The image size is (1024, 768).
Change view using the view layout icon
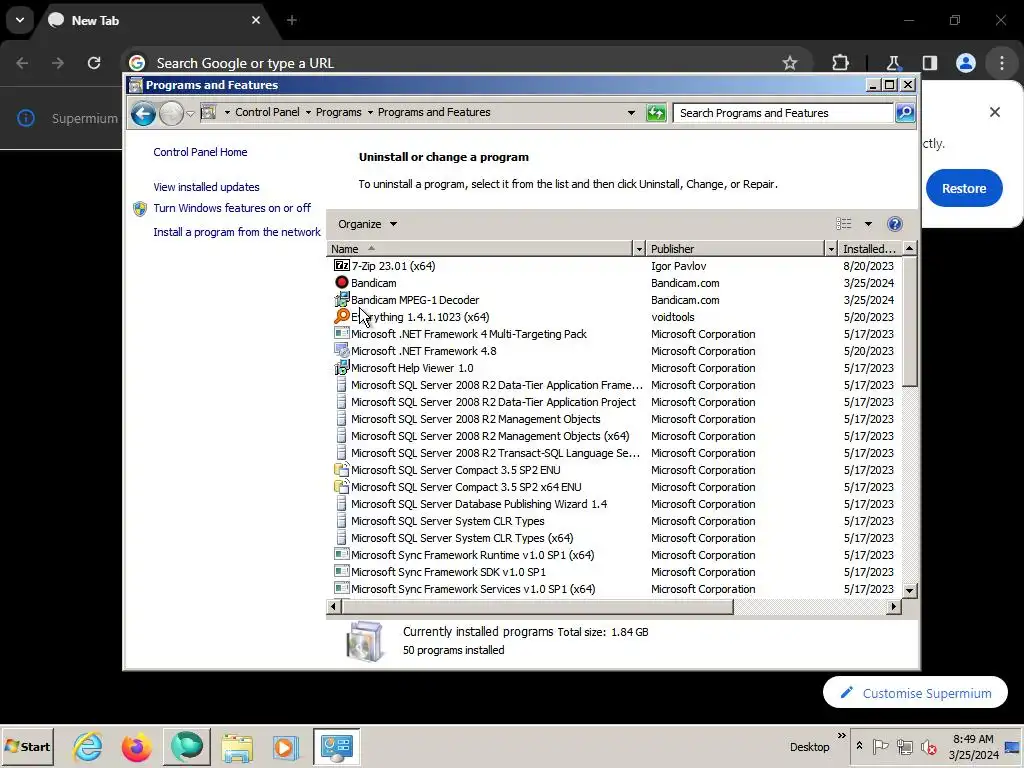(844, 224)
